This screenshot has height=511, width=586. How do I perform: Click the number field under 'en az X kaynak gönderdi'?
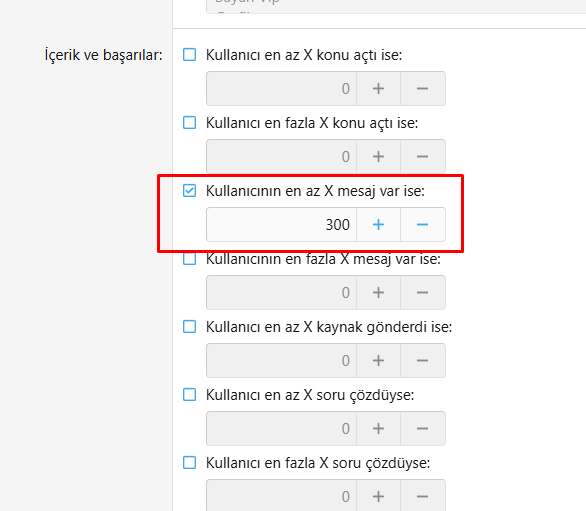(x=281, y=361)
